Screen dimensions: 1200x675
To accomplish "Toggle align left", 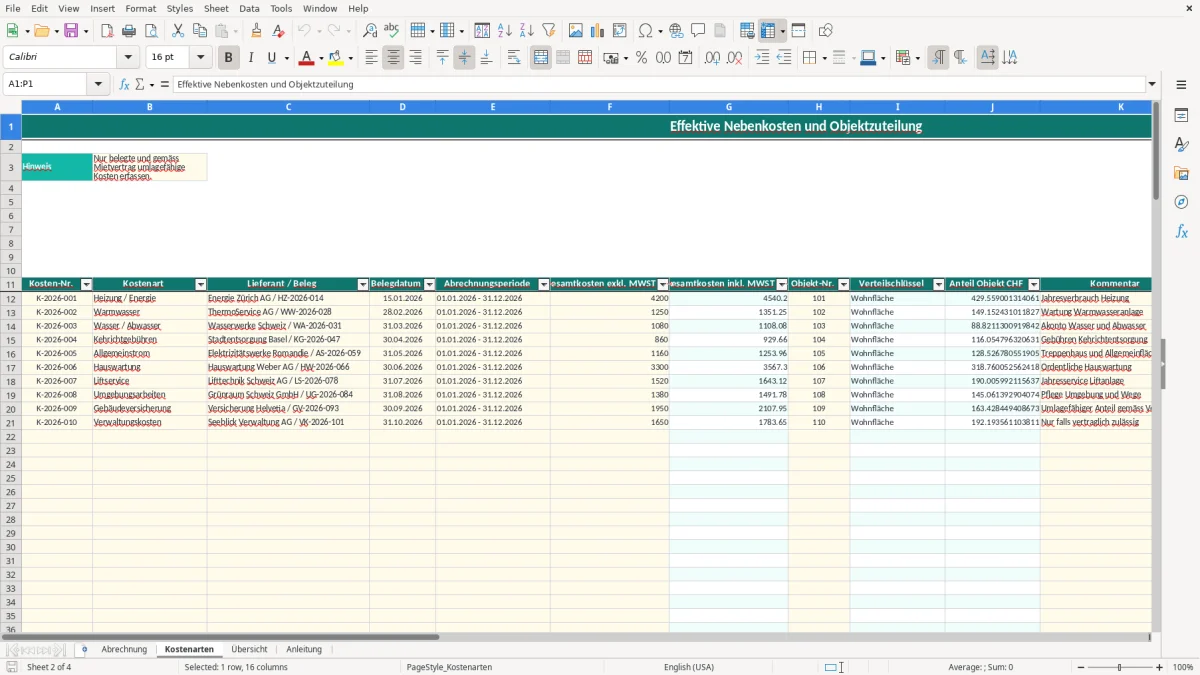I will point(371,58).
